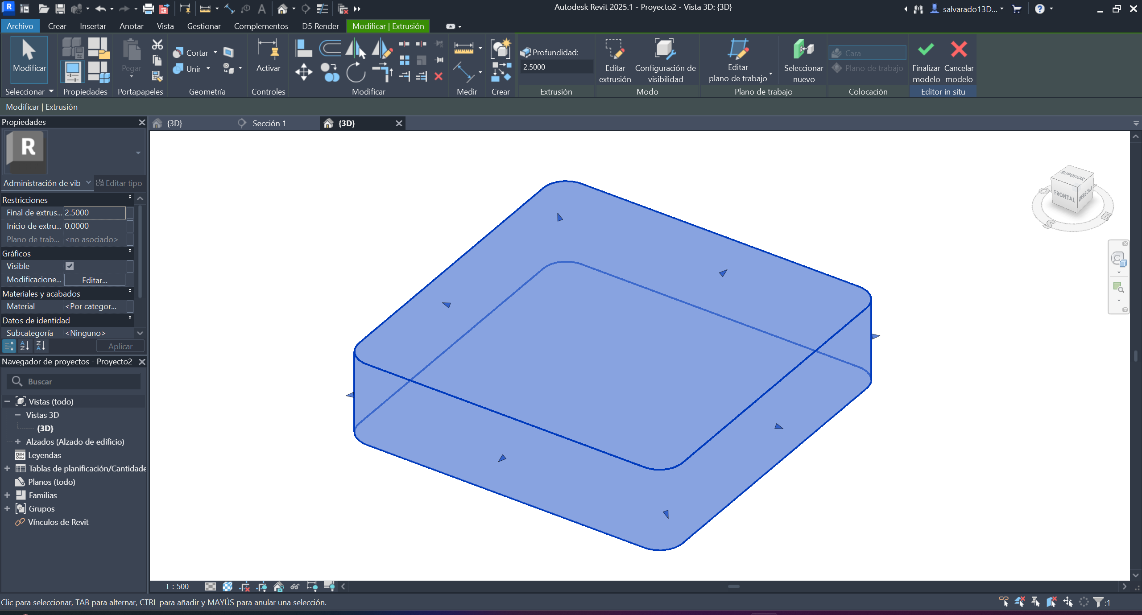Click the default 3D view house icon
This screenshot has height=615, width=1142.
(282, 9)
